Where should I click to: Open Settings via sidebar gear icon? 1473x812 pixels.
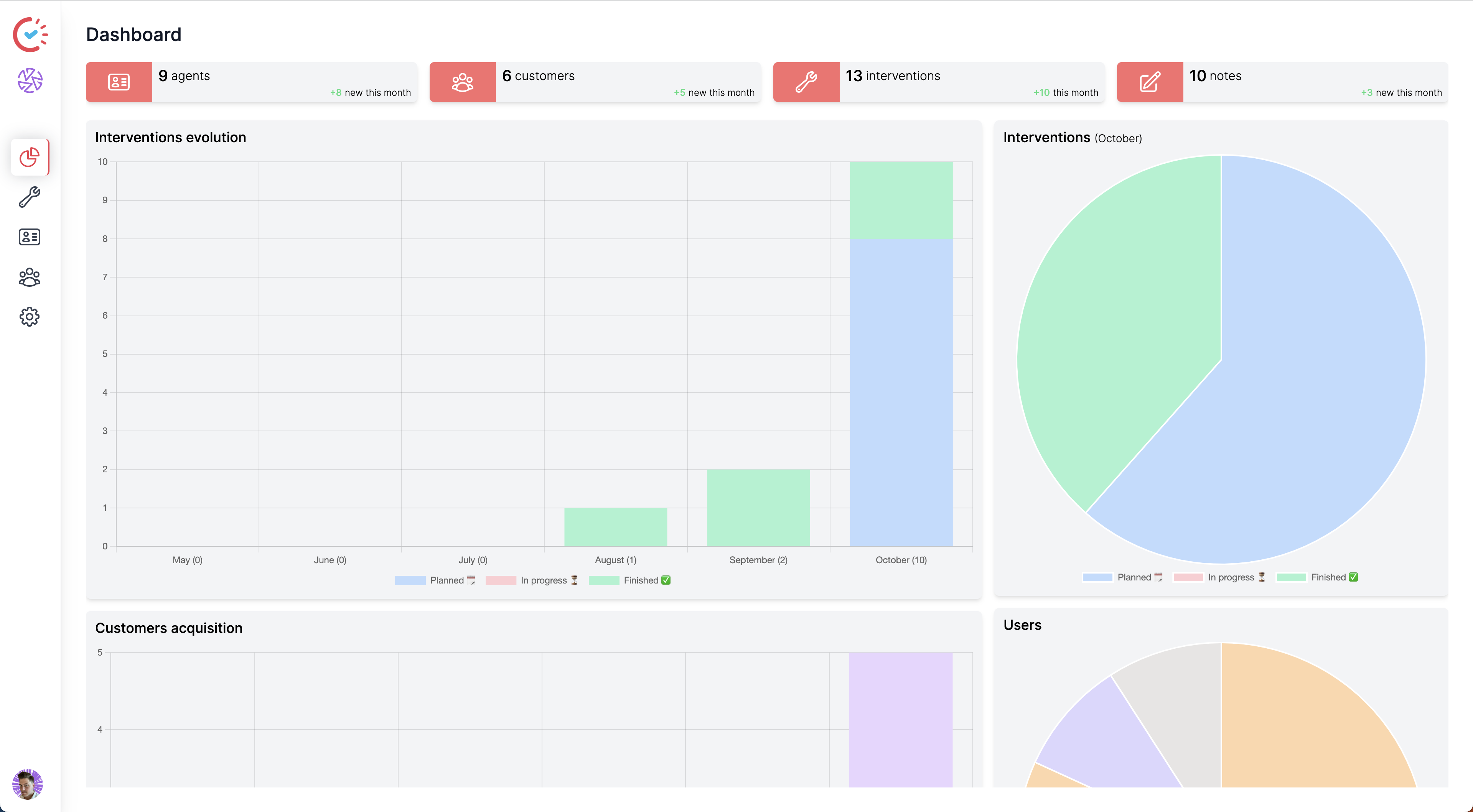pyautogui.click(x=30, y=317)
